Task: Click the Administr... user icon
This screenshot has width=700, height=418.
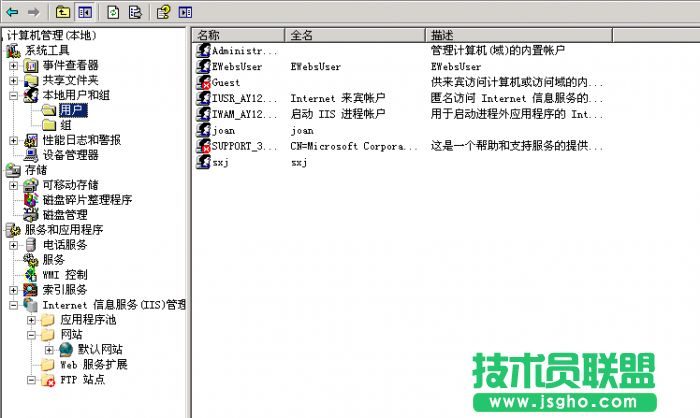Action: click(204, 50)
